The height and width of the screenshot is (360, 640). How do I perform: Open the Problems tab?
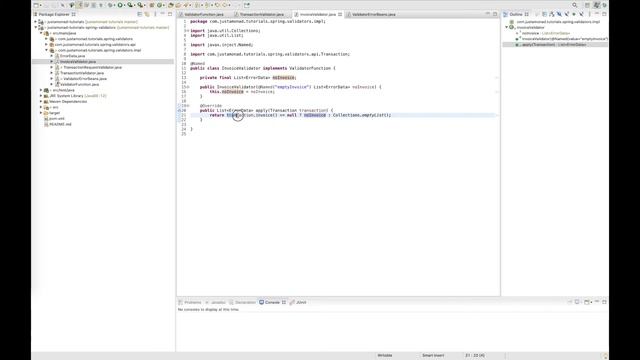[x=190, y=302]
